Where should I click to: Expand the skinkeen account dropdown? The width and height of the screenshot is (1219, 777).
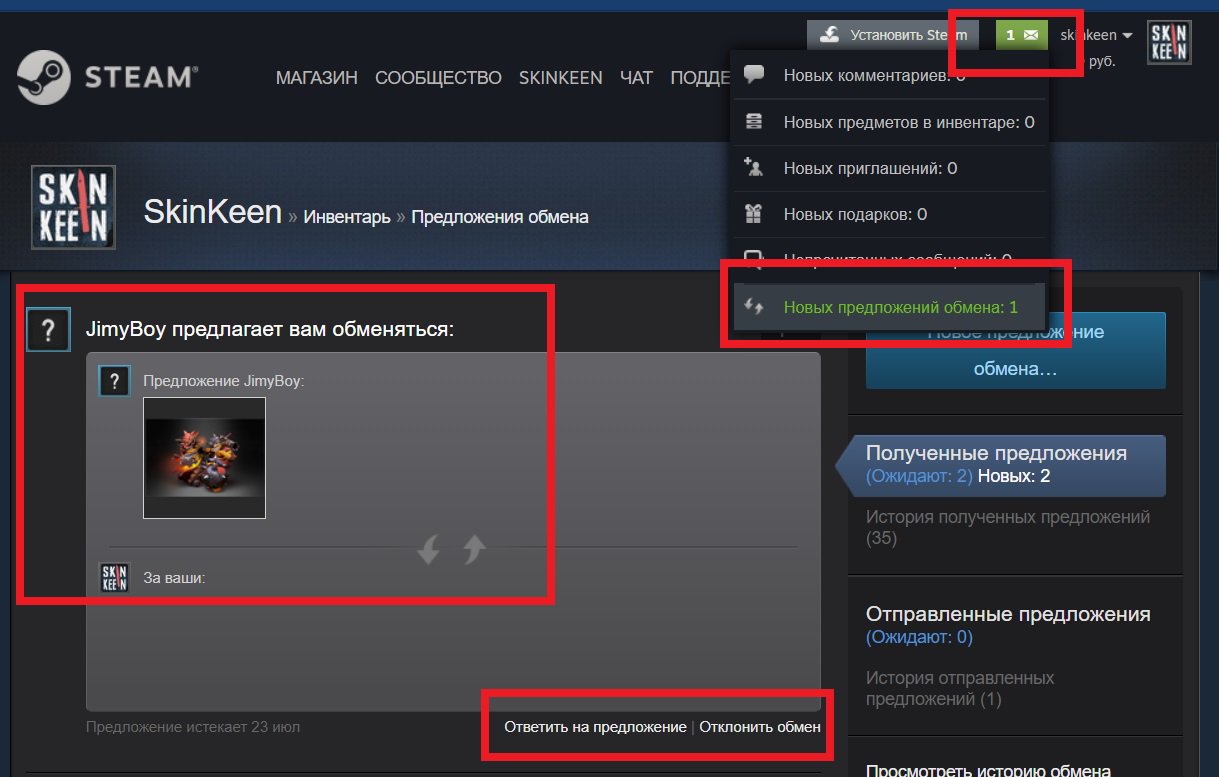(1096, 35)
